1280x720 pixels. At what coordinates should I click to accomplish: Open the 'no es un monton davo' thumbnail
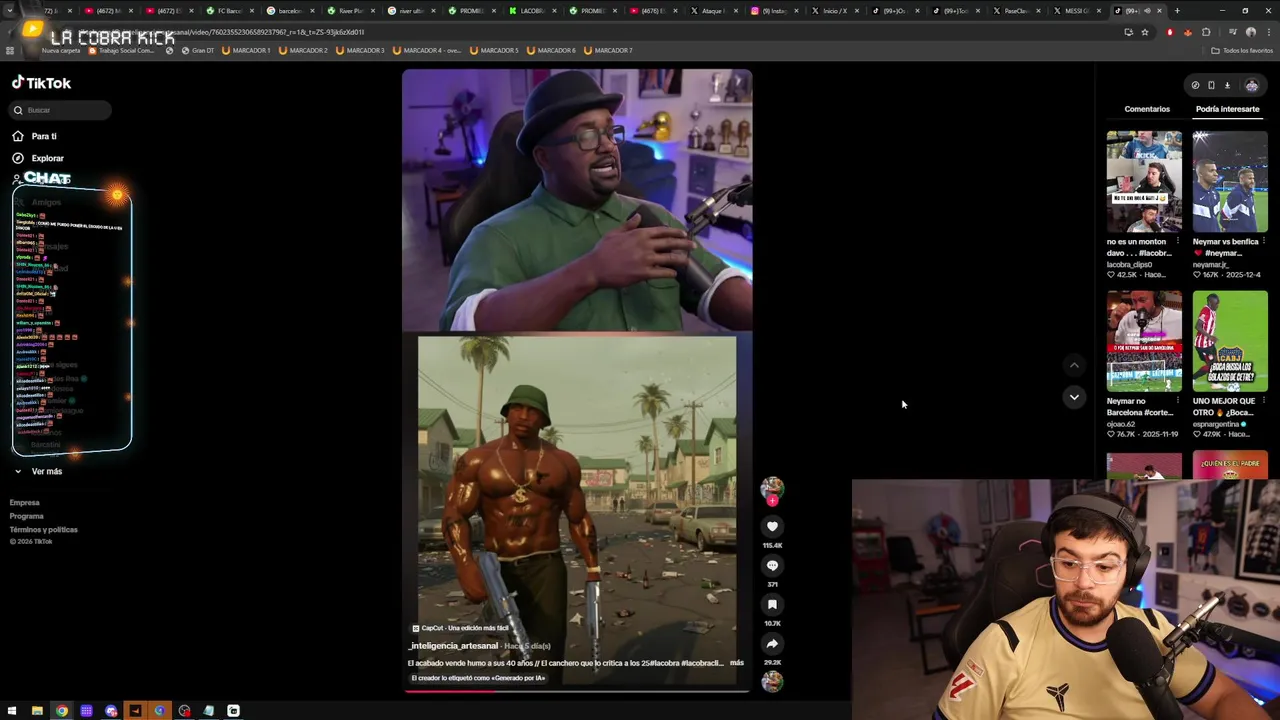pyautogui.click(x=1144, y=181)
